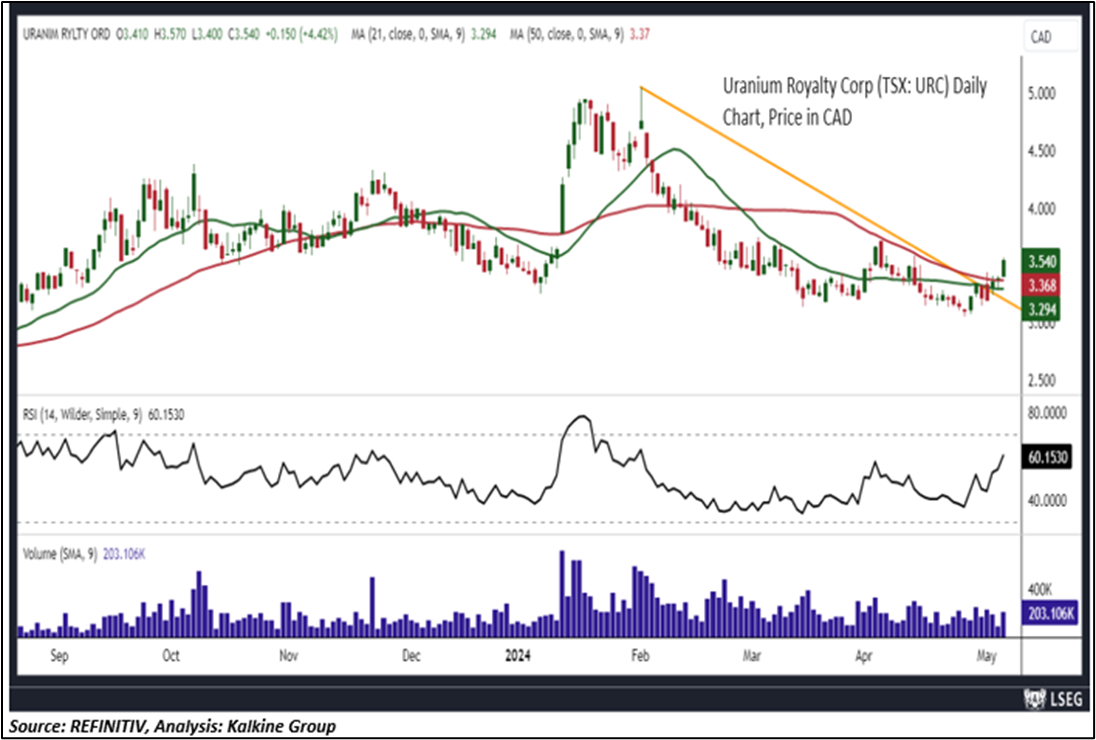Viewport: 1096px width, 740px height.
Task: Click the 4.500 price axis label
Action: click(x=1041, y=151)
